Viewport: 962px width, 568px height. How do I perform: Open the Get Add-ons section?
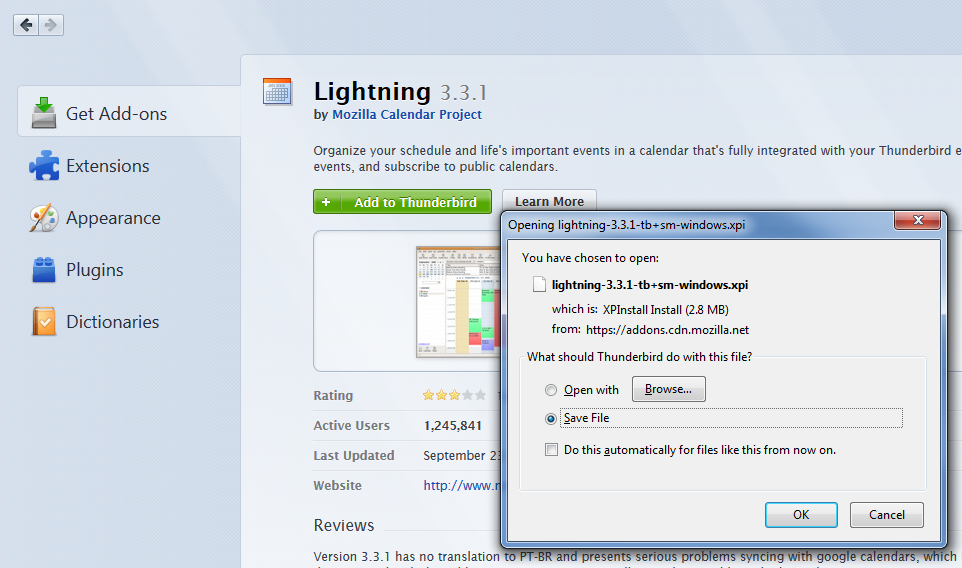coord(129,111)
